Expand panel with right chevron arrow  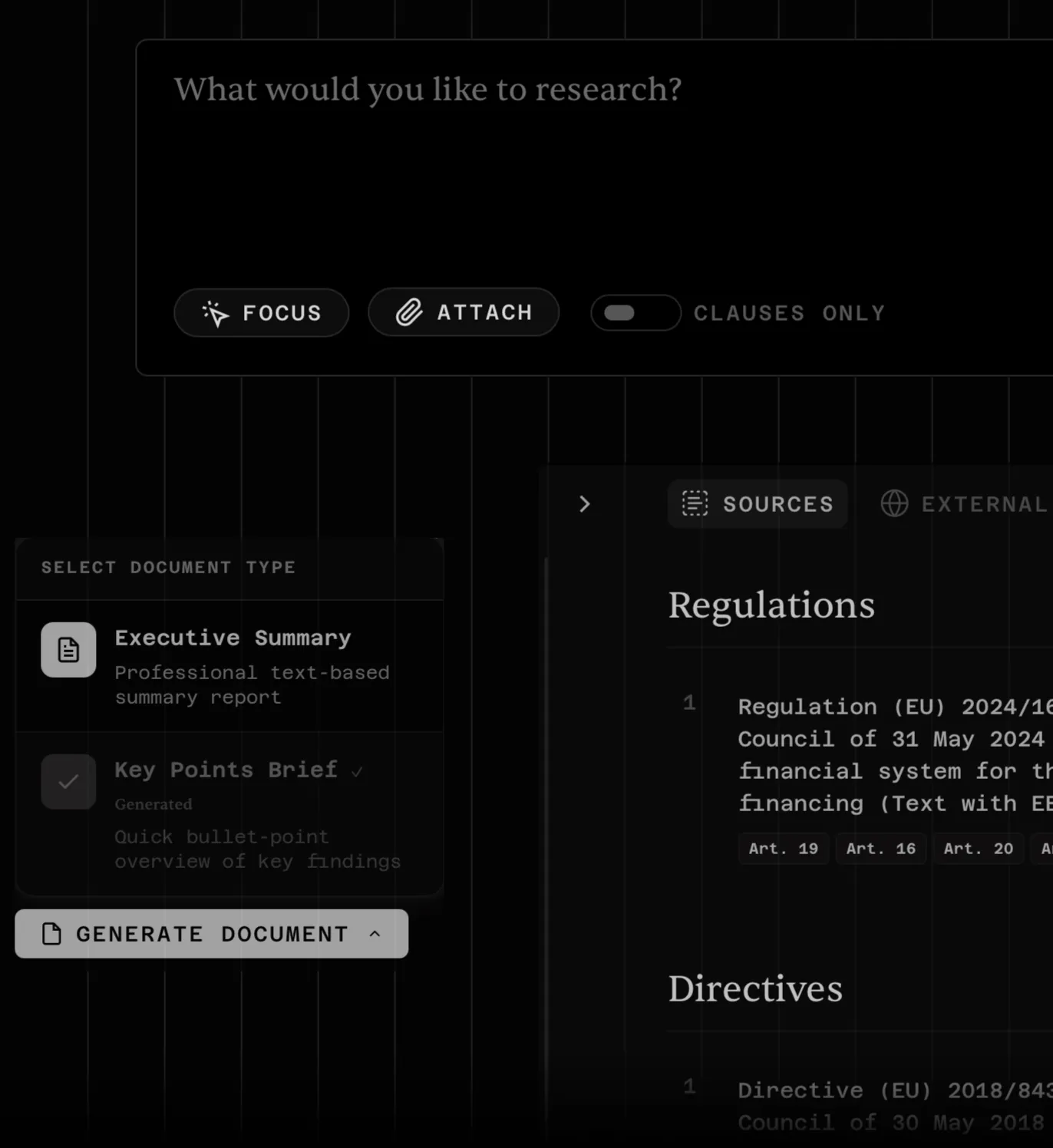tap(584, 504)
